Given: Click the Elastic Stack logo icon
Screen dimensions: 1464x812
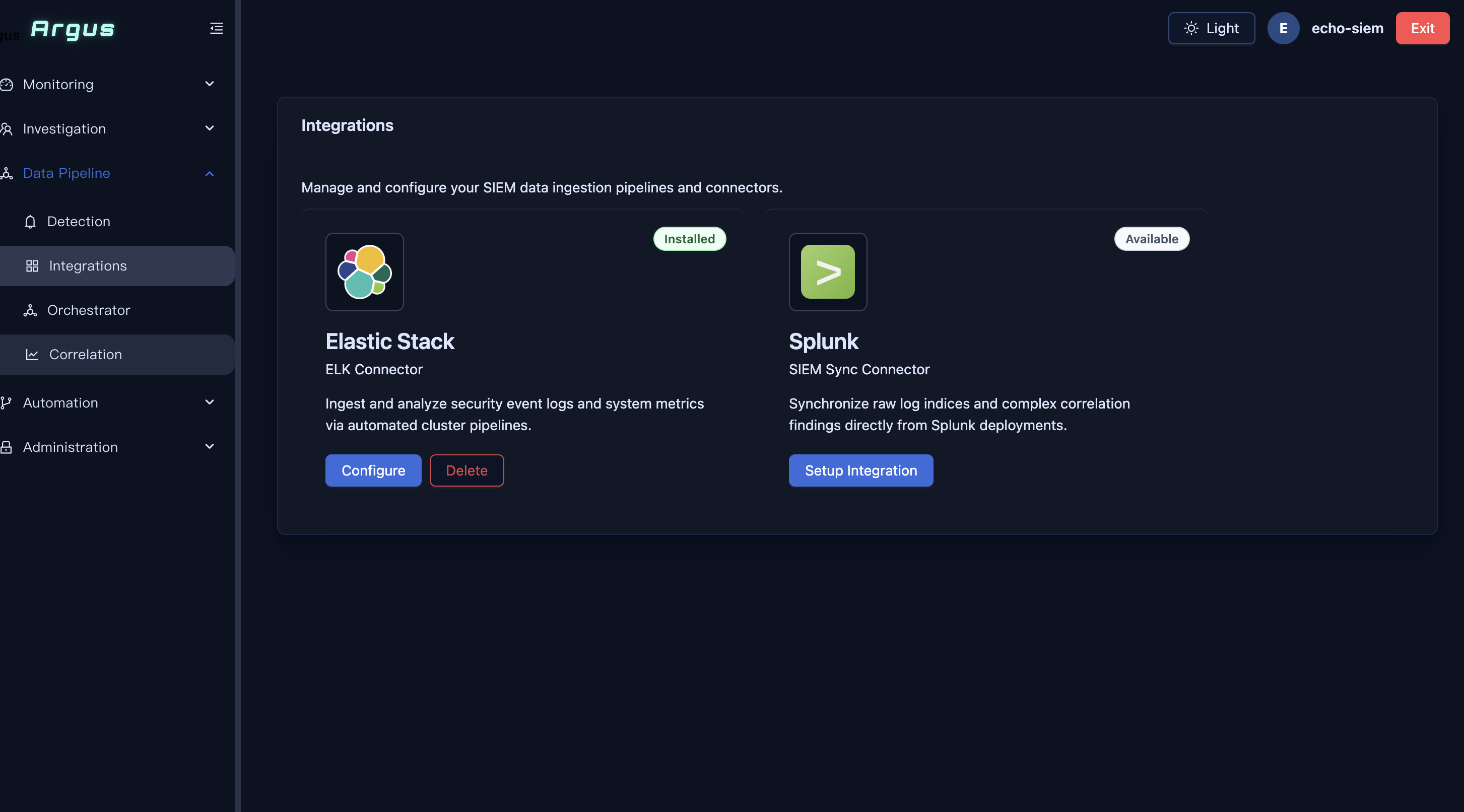Looking at the screenshot, I should click(364, 272).
